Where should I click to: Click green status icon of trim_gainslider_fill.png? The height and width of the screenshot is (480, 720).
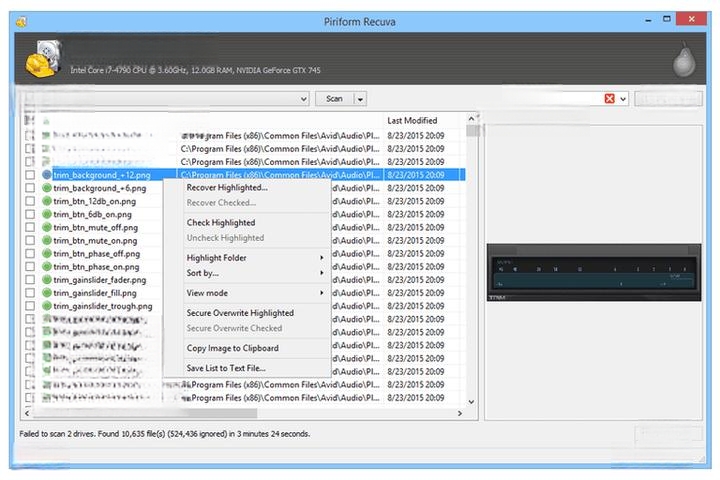click(x=46, y=293)
